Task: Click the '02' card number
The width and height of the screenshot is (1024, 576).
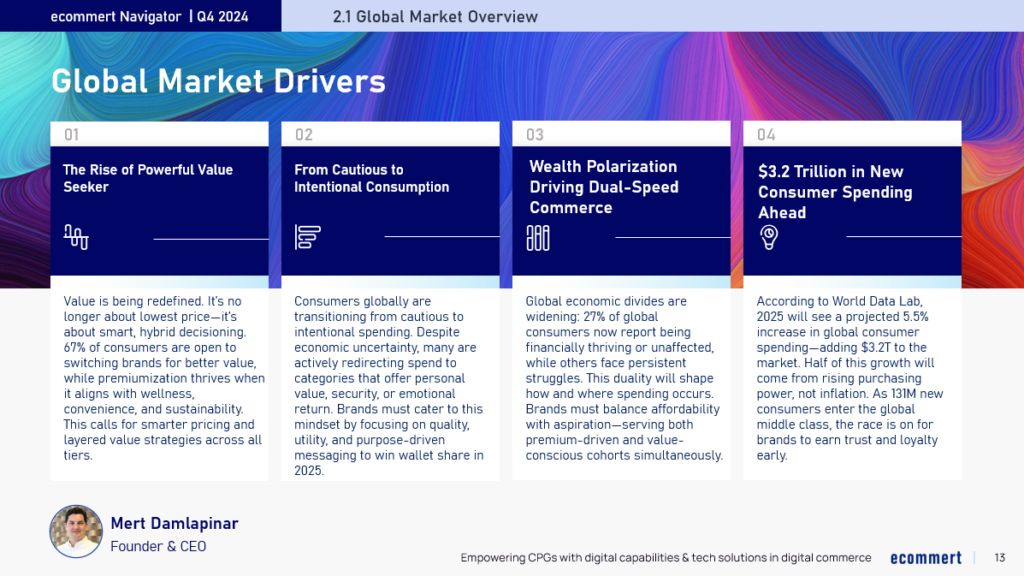Action: tap(304, 135)
